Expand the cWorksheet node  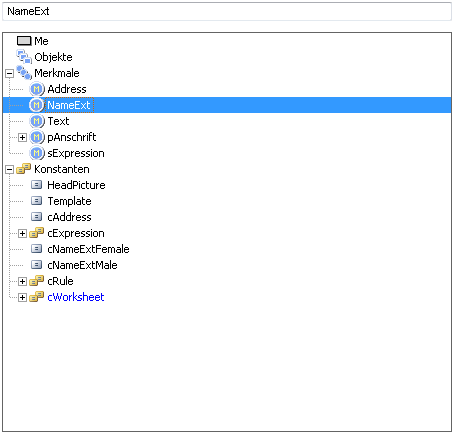point(22,297)
